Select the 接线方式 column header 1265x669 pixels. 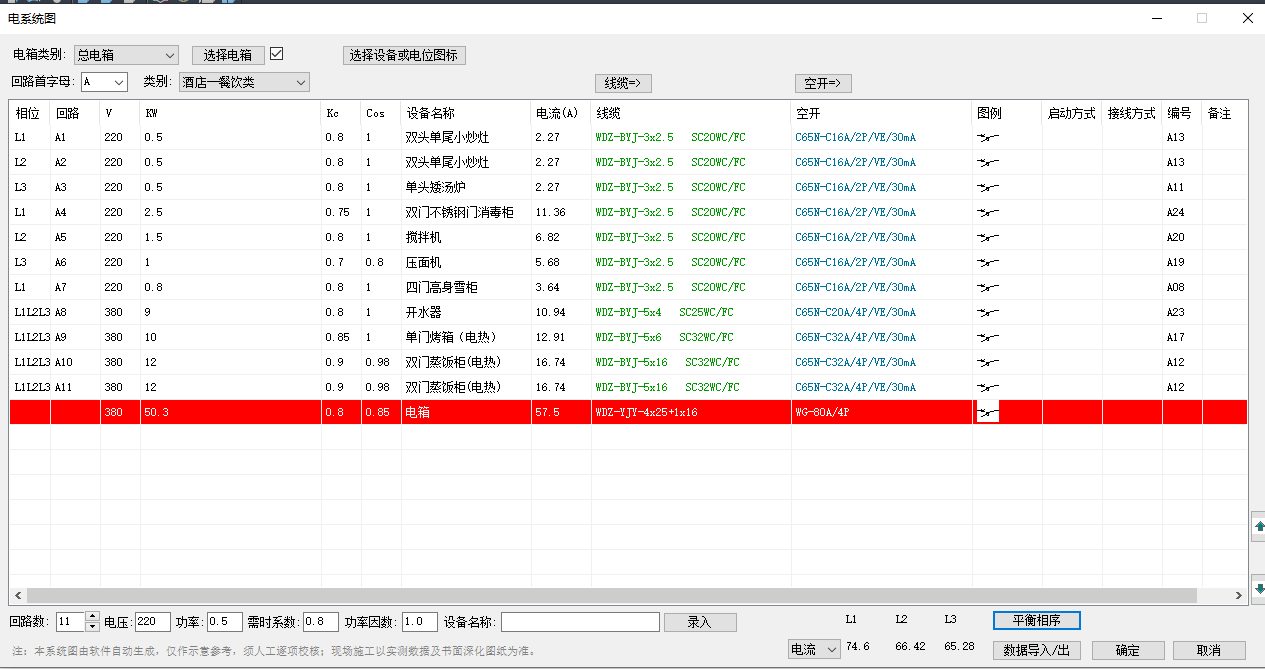(x=1132, y=113)
